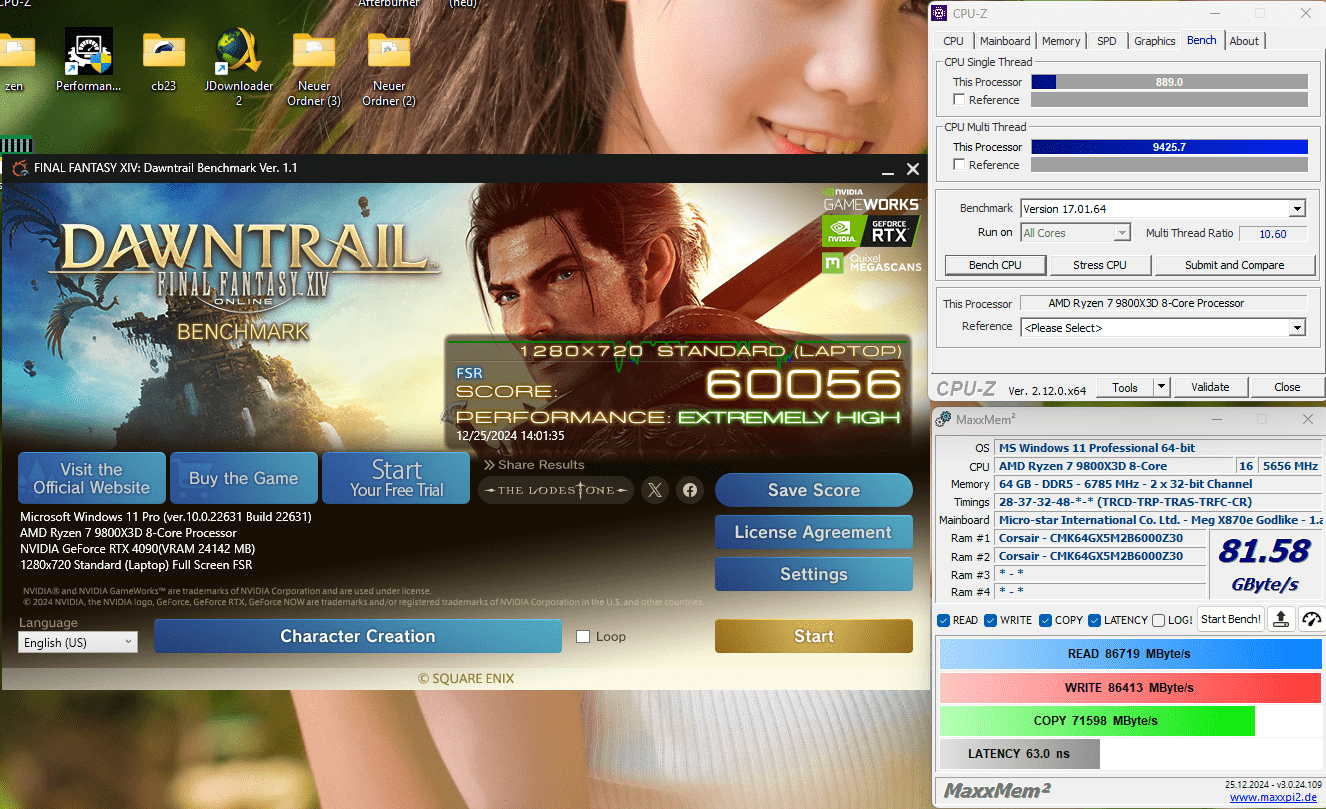Screen dimensions: 1326x809
Task: Switch to the Mainboard tab
Action: pos(1005,41)
